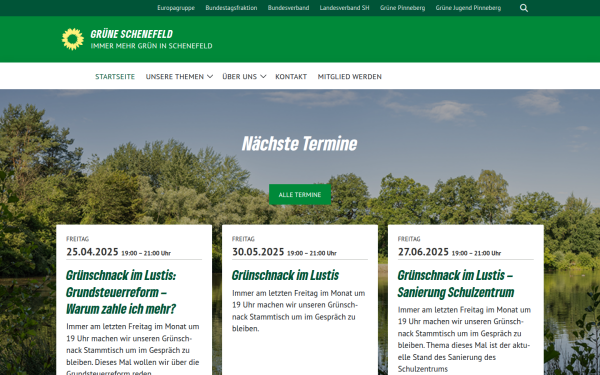This screenshot has height=375, width=600.
Task: Click the Nächste Termine heading
Action: [x=300, y=143]
